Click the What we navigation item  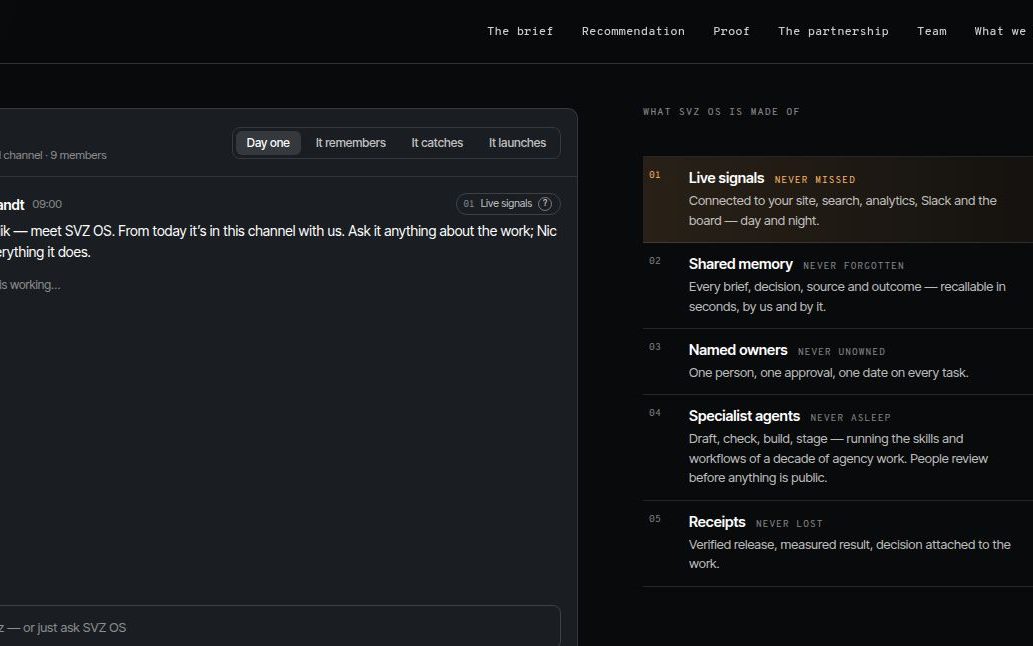1000,31
